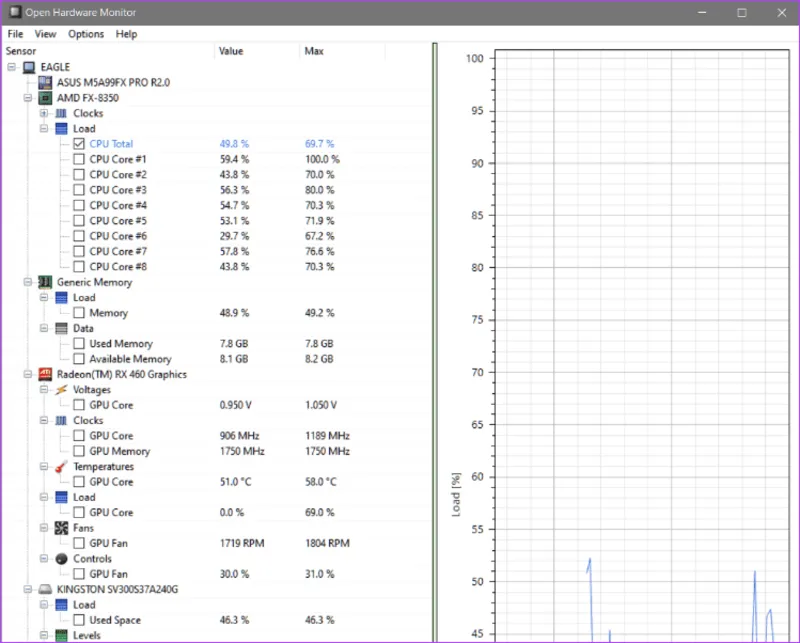Screen dimensions: 800x643
Task: Click the EAGLE computer icon
Action: click(x=29, y=67)
